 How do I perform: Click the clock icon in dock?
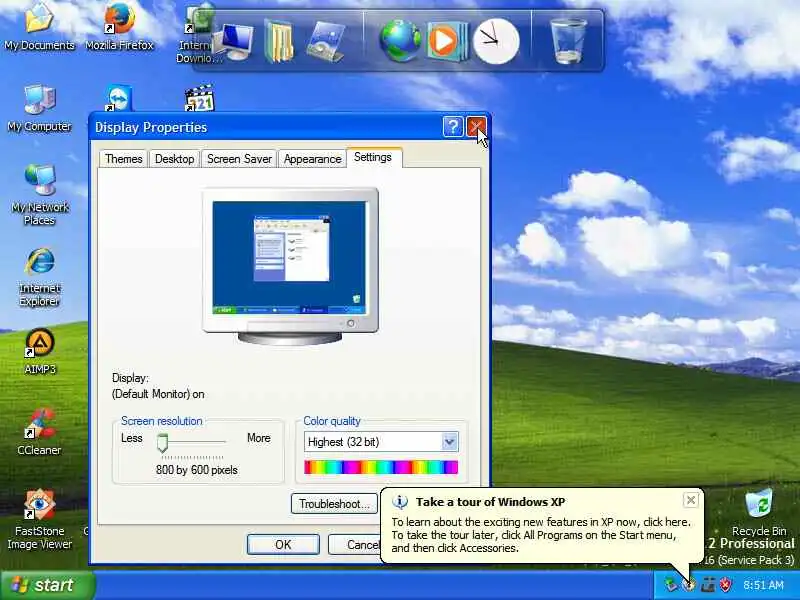click(496, 41)
